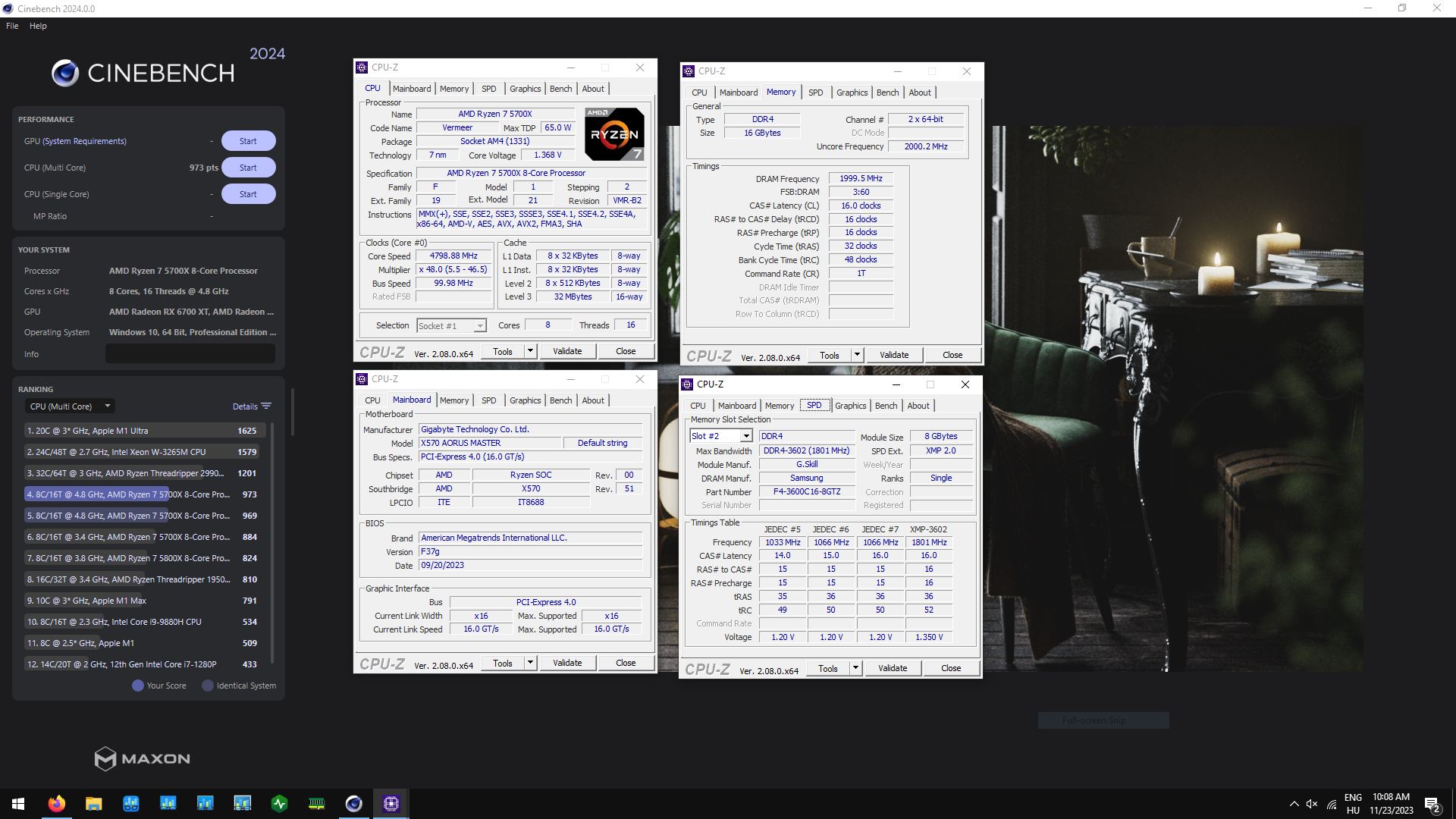Show hidden system tray icons

click(1294, 804)
